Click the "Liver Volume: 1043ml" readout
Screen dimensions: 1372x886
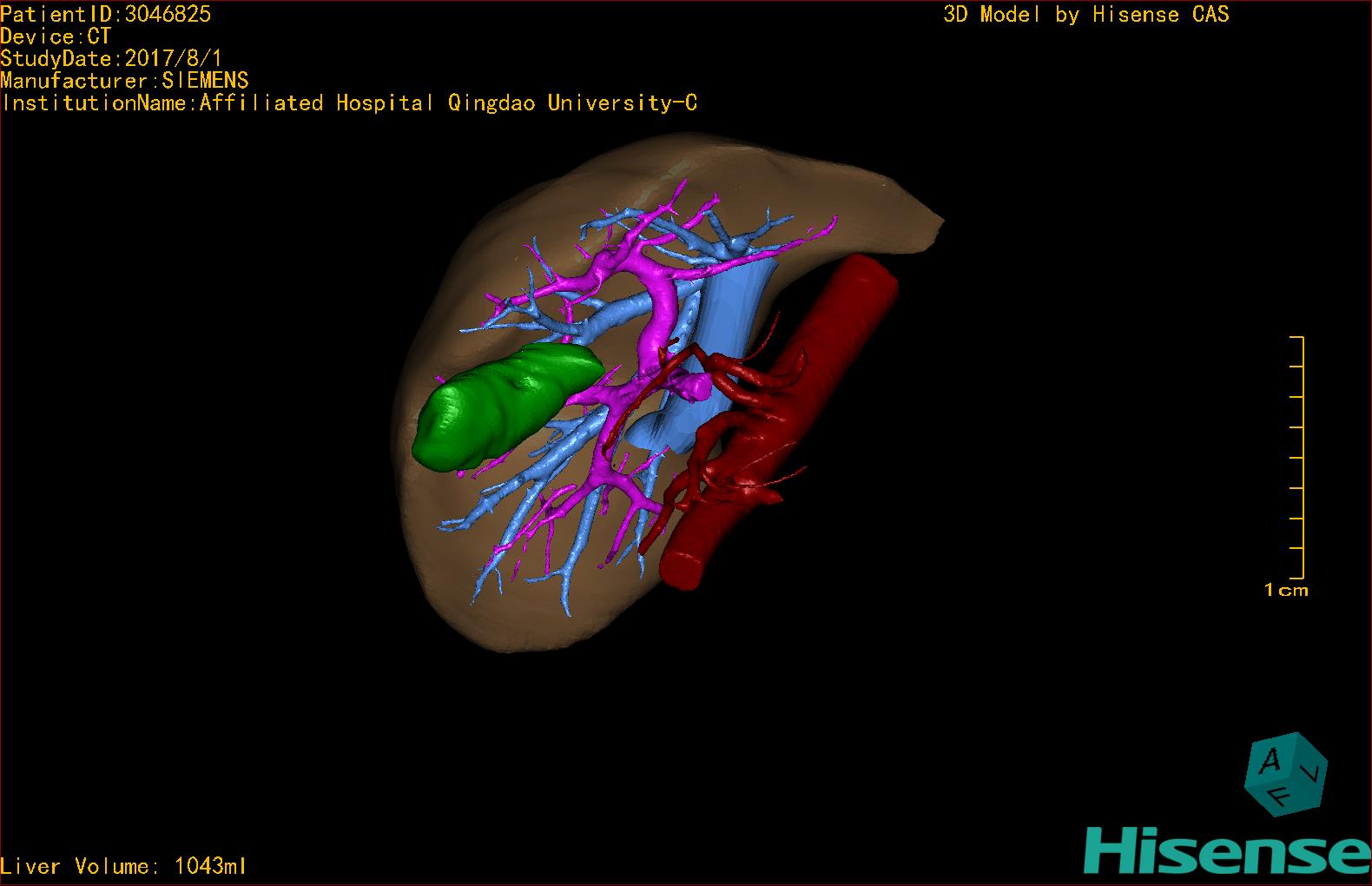click(x=123, y=866)
